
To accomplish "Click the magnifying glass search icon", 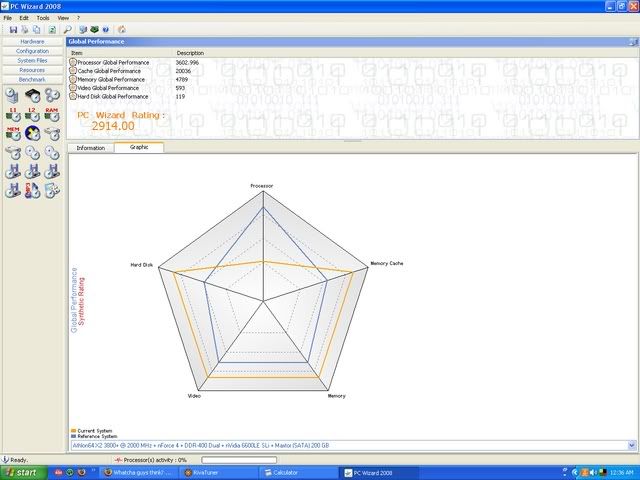I will [68, 29].
